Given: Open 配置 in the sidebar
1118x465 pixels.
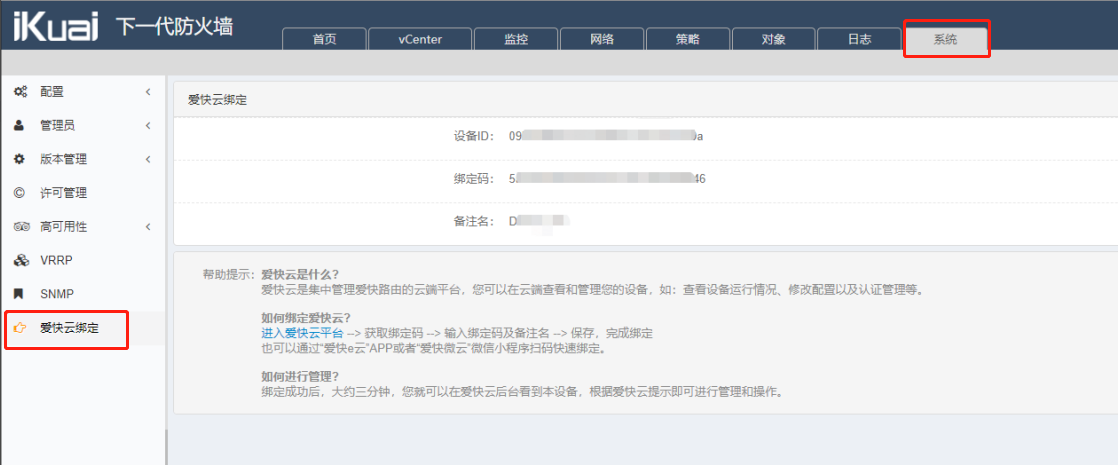Looking at the screenshot, I should 83,91.
